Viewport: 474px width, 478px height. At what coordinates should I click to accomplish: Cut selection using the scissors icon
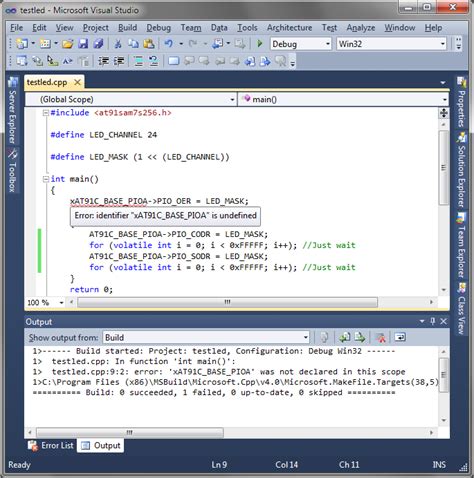(x=118, y=44)
